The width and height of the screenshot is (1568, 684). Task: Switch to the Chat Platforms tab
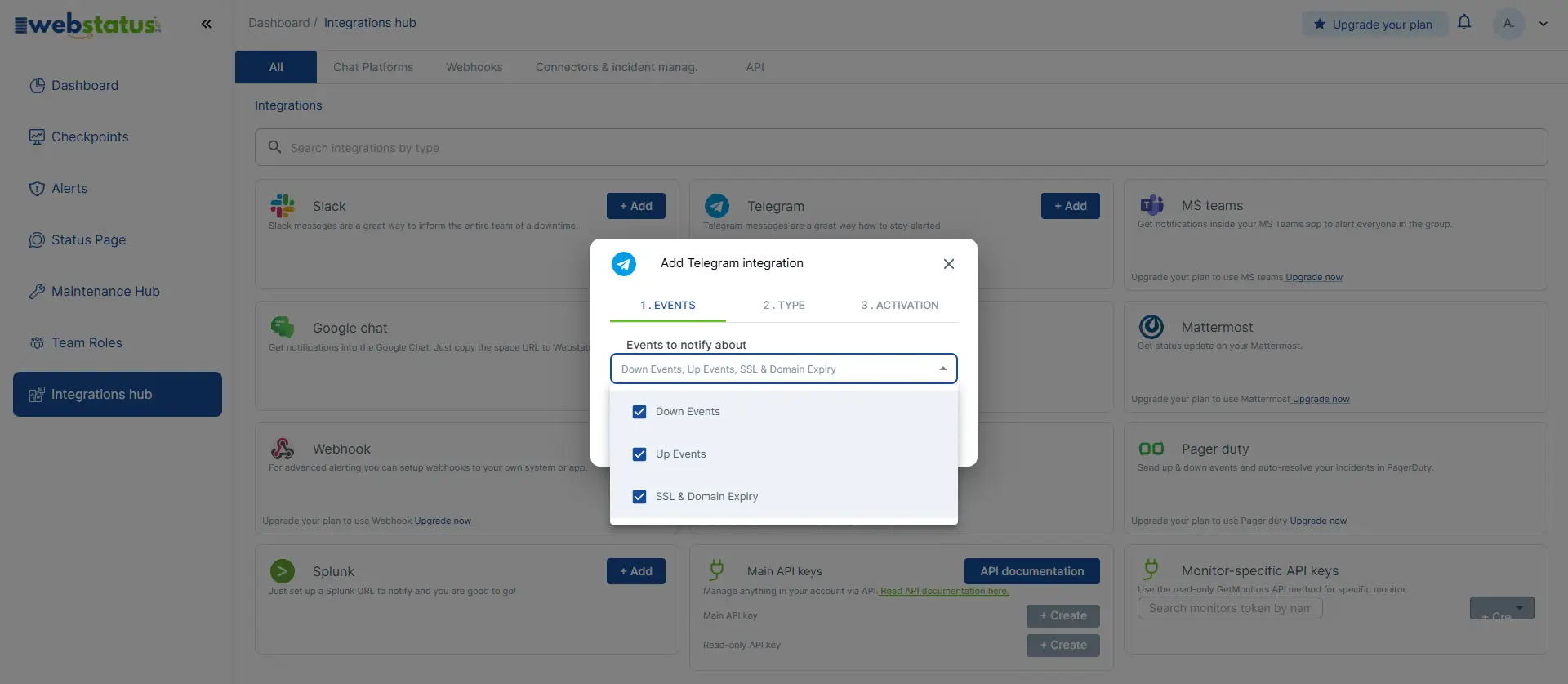tap(373, 67)
